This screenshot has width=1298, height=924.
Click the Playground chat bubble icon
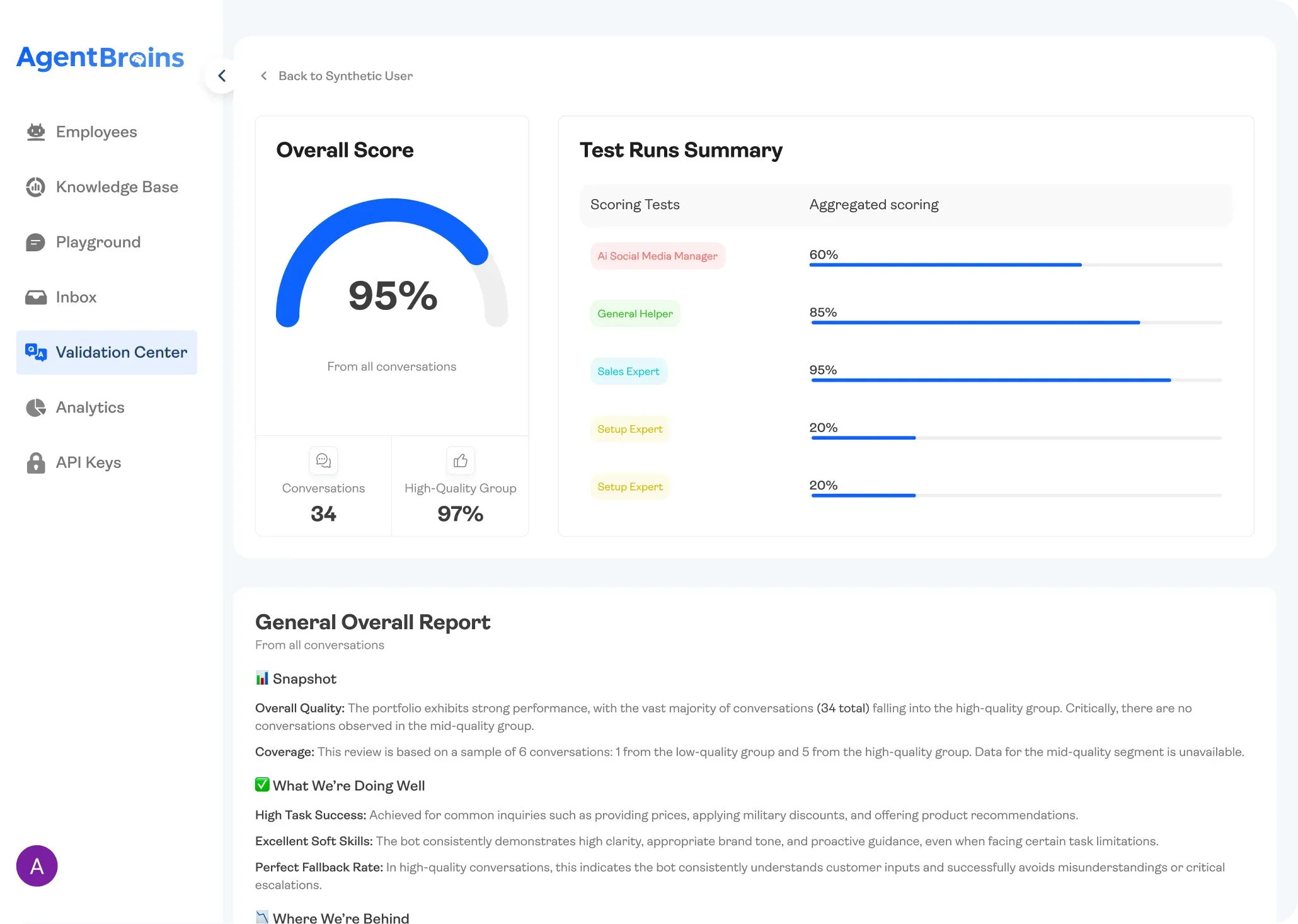pos(36,242)
